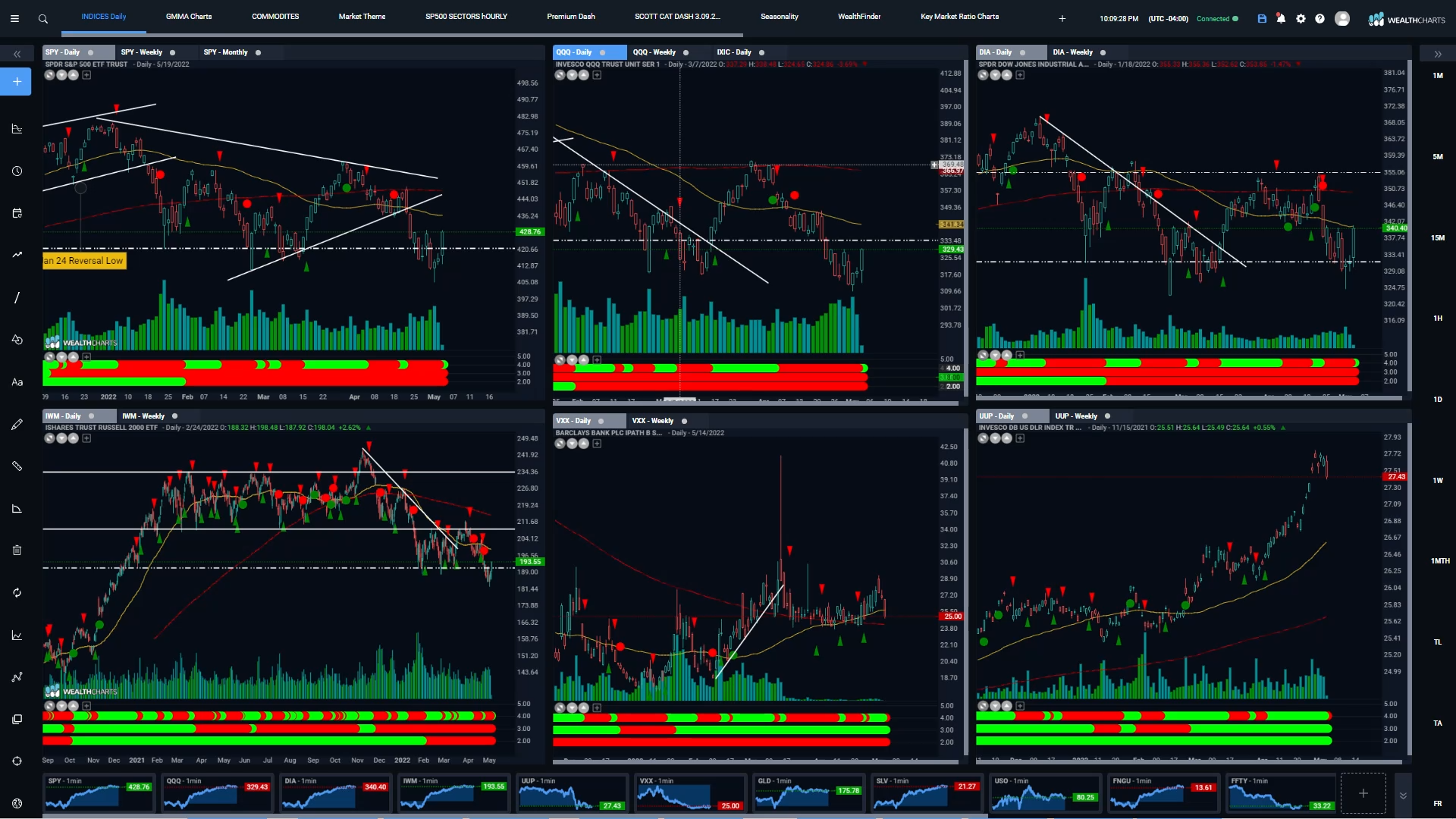Viewport: 1456px width, 819px height.
Task: Click the blue save layout icon
Action: click(1262, 19)
